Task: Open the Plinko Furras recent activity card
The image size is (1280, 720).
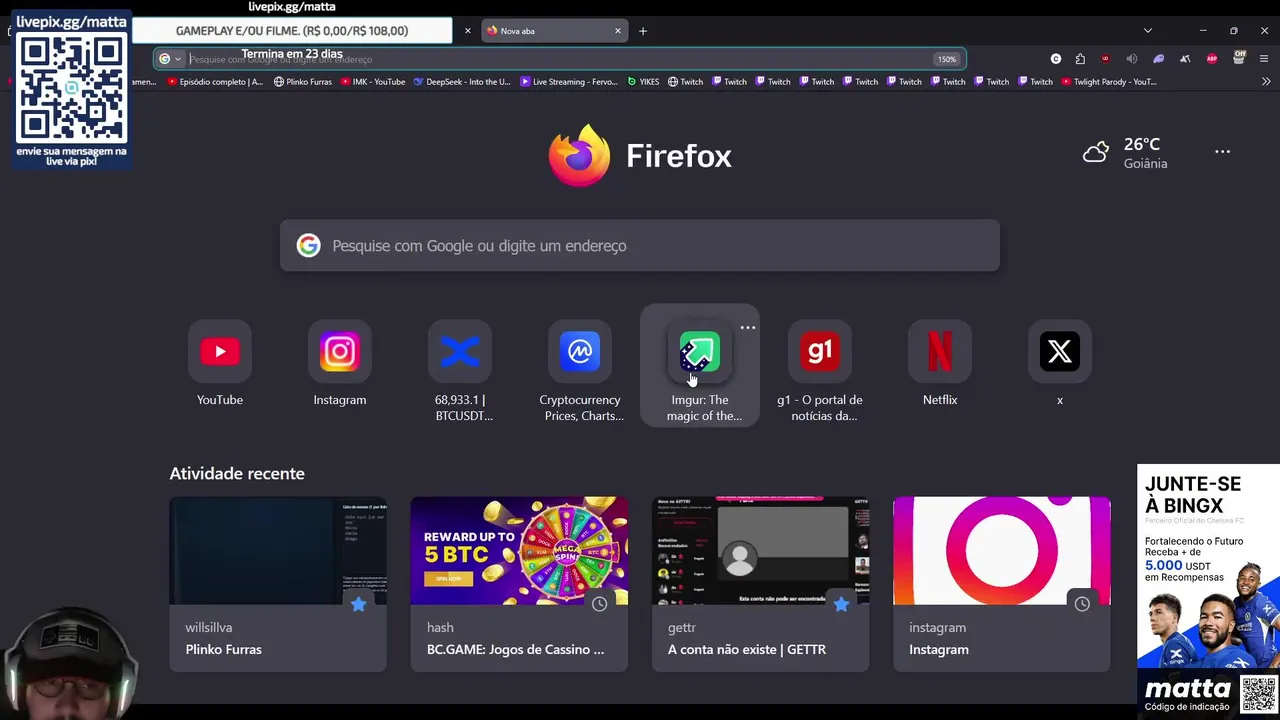Action: [x=278, y=584]
